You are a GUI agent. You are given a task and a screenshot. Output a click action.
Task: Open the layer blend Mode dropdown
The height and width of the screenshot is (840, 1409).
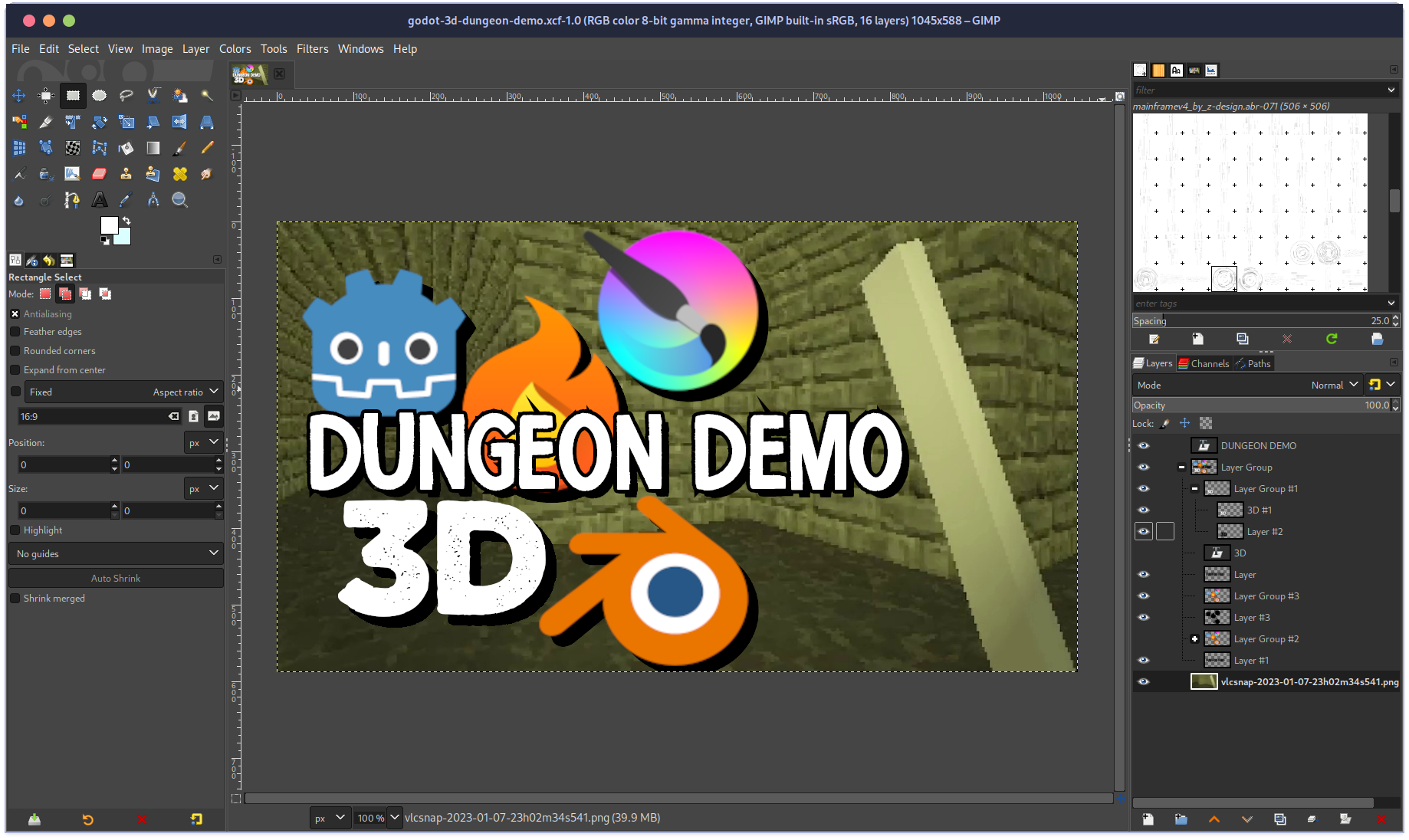pyautogui.click(x=1334, y=385)
